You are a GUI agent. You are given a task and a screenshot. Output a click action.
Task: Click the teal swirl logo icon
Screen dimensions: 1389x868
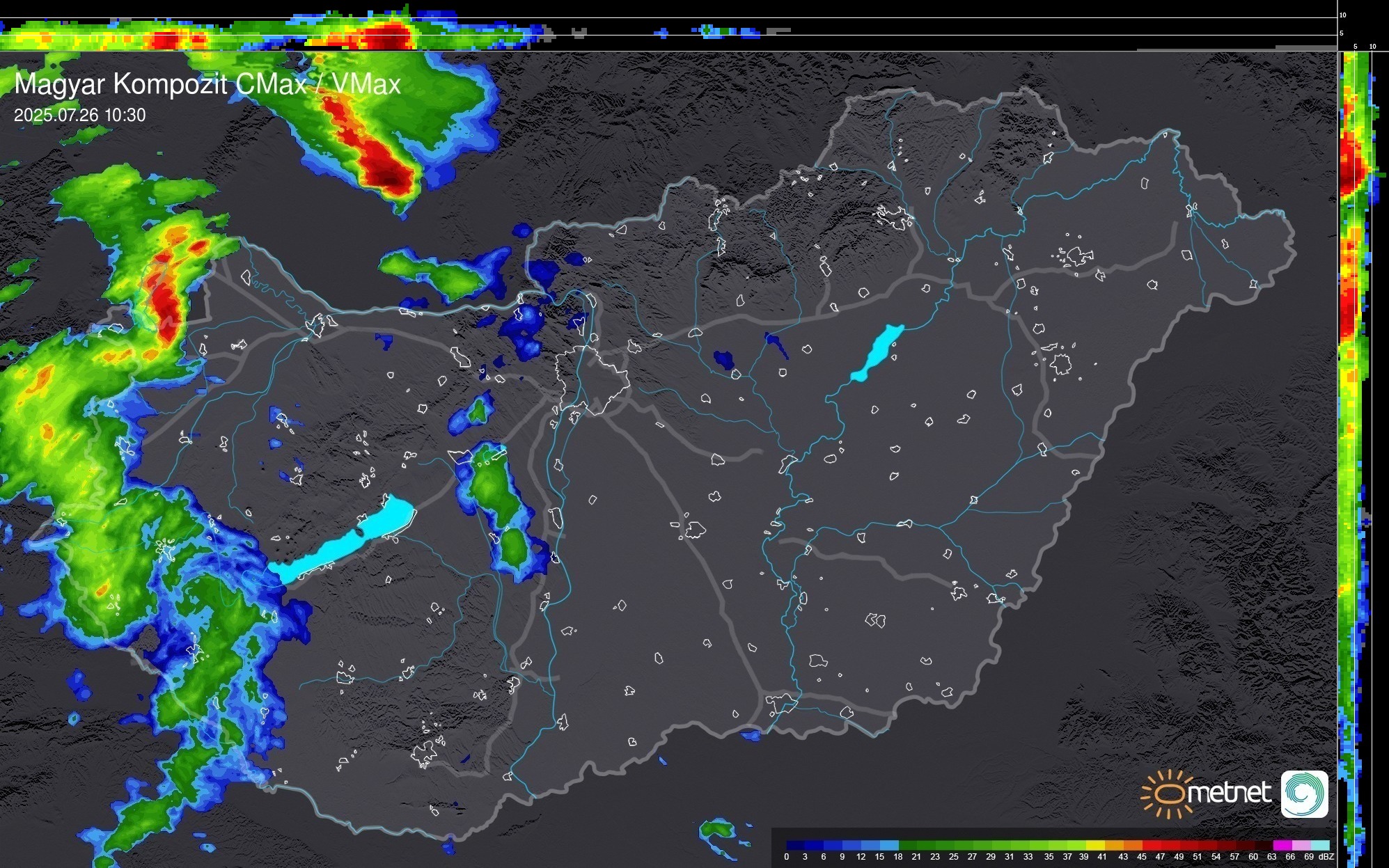(x=1304, y=794)
